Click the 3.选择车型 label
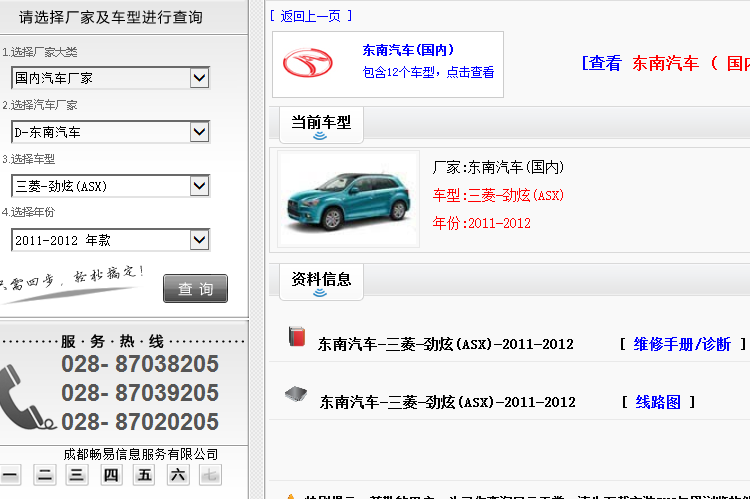This screenshot has width=750, height=499. (29, 159)
